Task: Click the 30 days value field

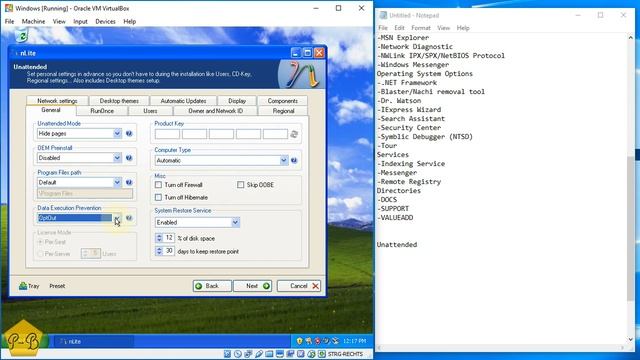Action: coord(169,251)
